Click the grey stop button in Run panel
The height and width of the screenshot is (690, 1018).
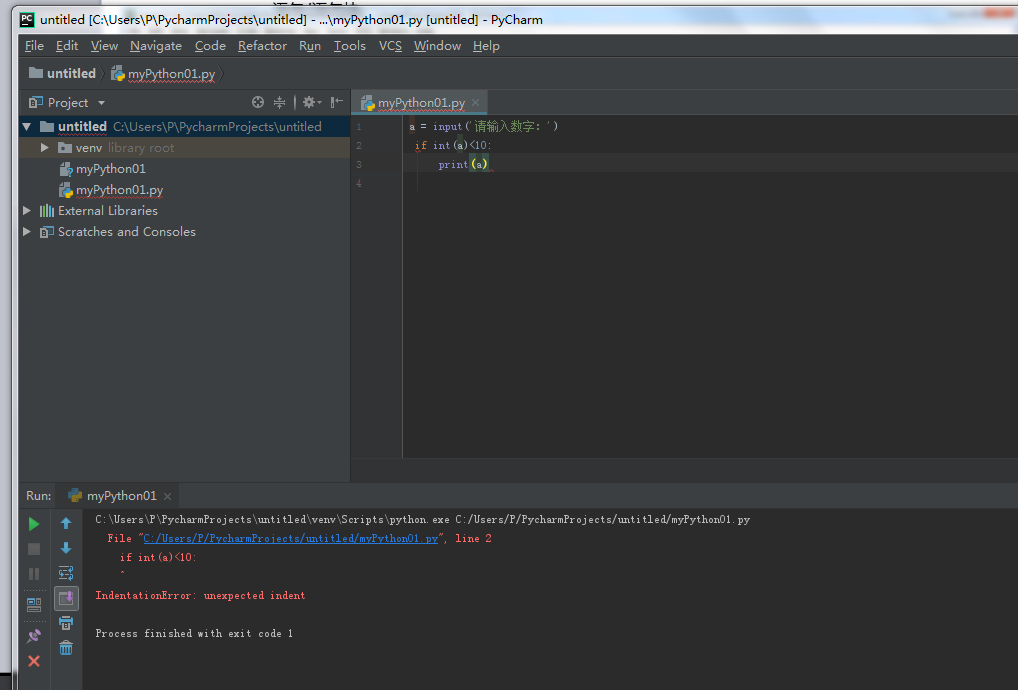point(34,549)
